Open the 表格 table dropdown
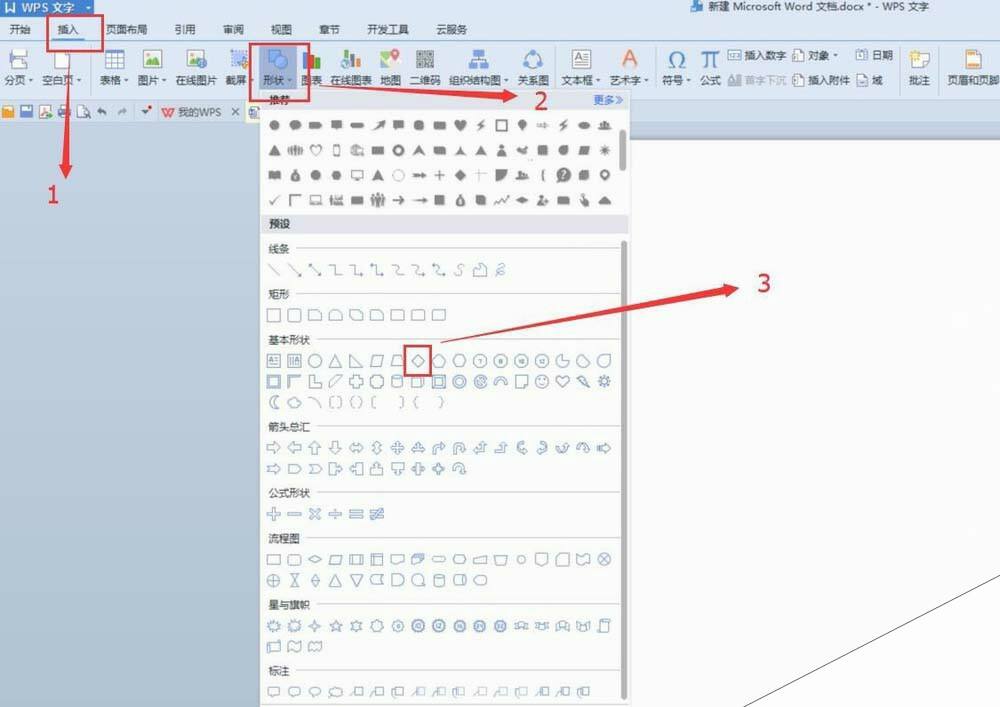The image size is (1000, 707). [114, 67]
